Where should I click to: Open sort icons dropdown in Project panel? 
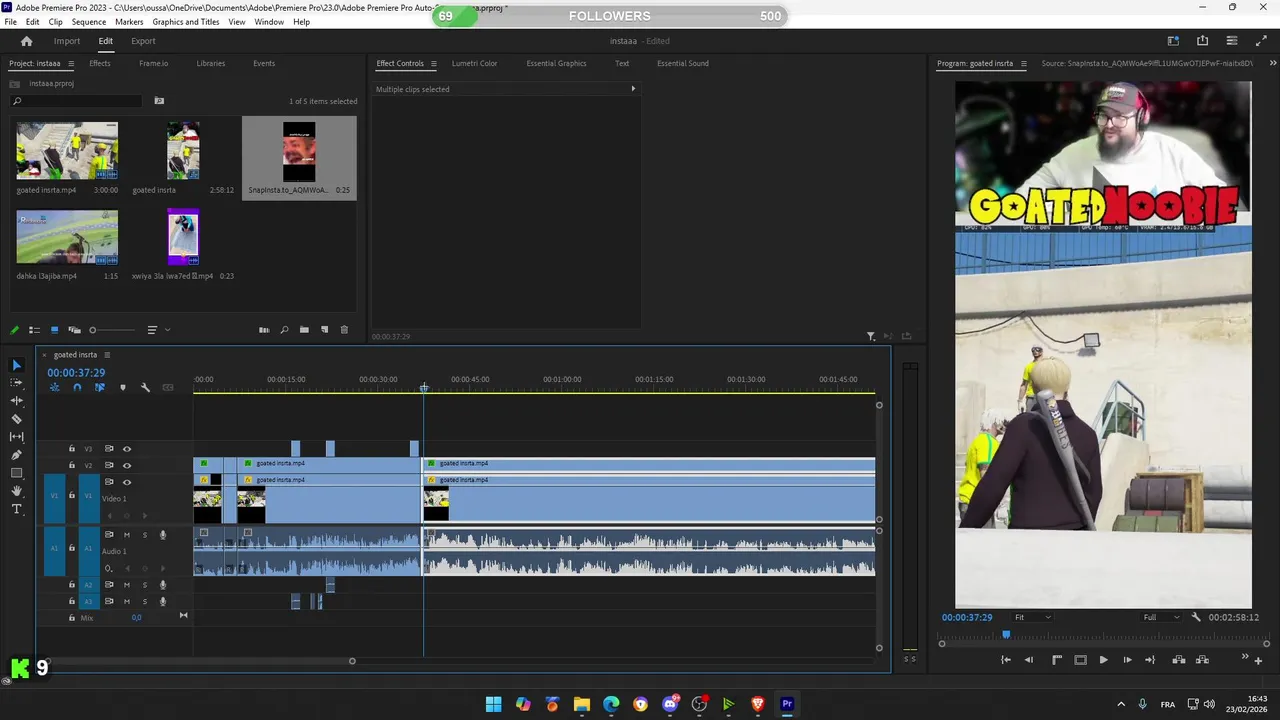[158, 330]
